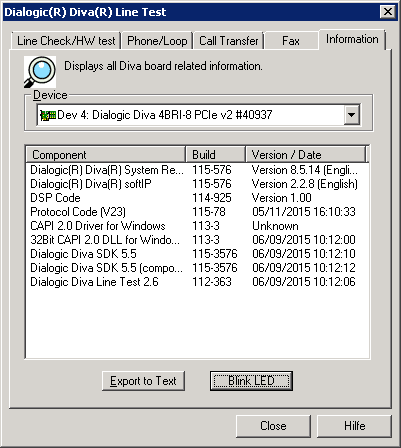401x448 pixels.
Task: Open the Device dropdown arrow
Action: click(x=352, y=115)
